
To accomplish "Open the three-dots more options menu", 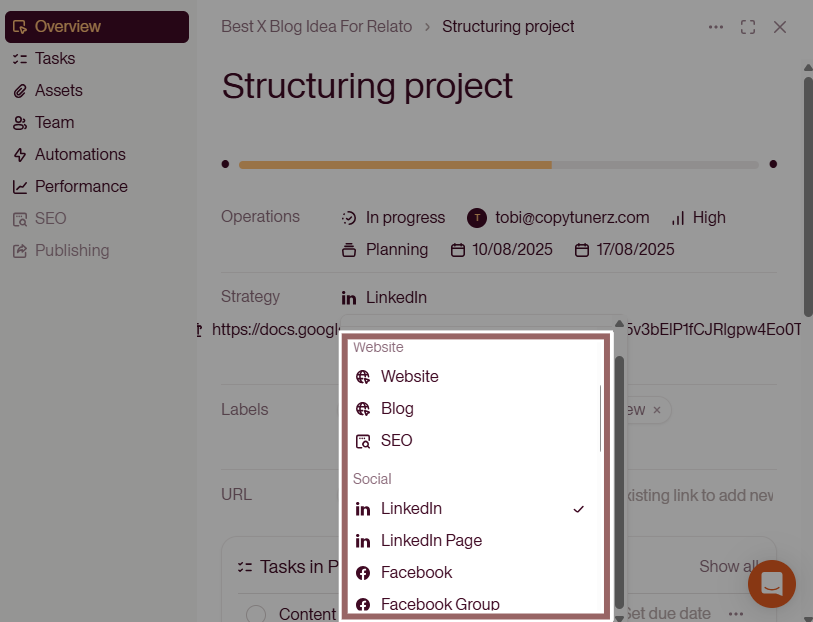I will coord(716,27).
